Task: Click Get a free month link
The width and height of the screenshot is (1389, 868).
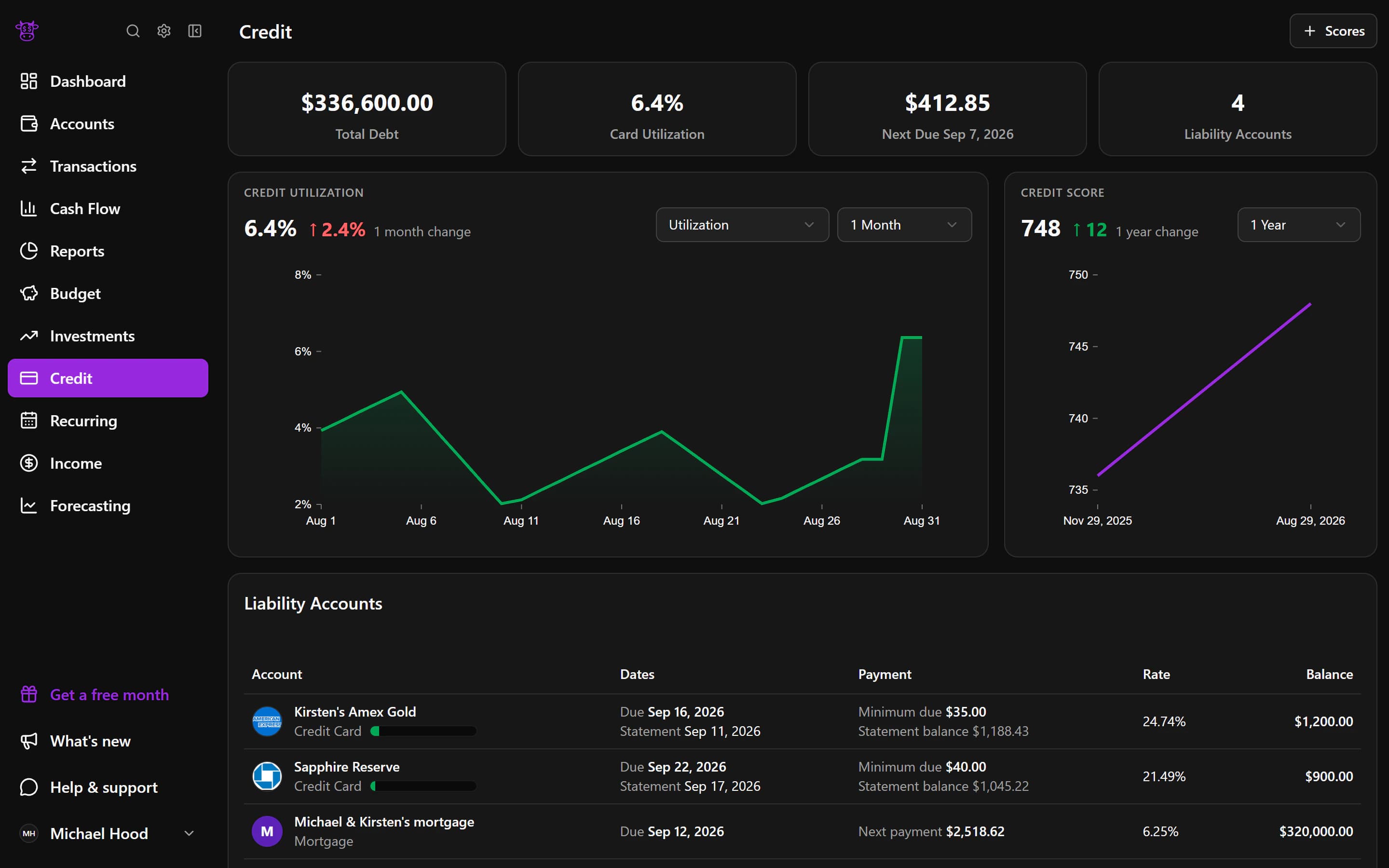Action: point(109,694)
